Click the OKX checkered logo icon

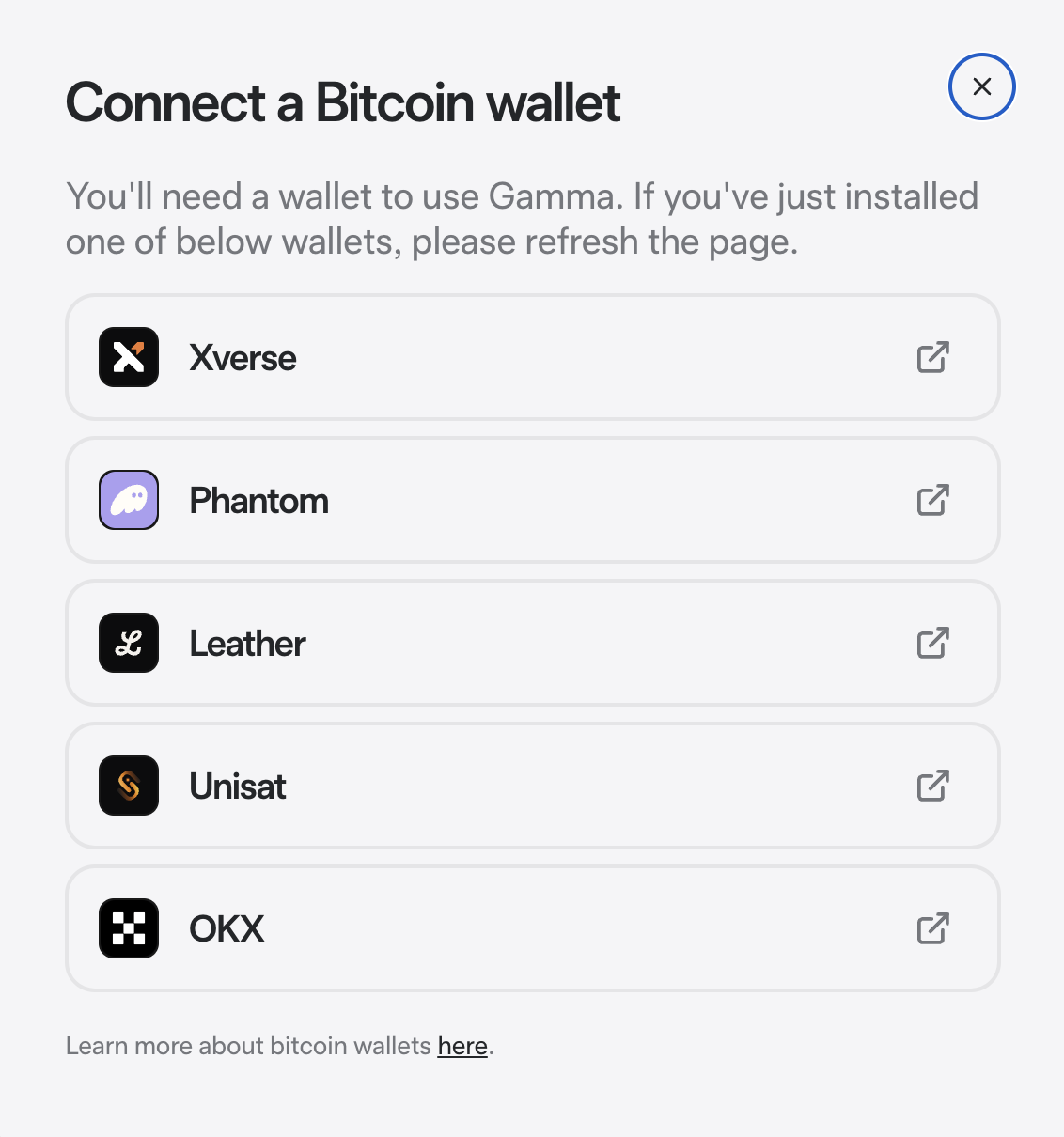129,928
